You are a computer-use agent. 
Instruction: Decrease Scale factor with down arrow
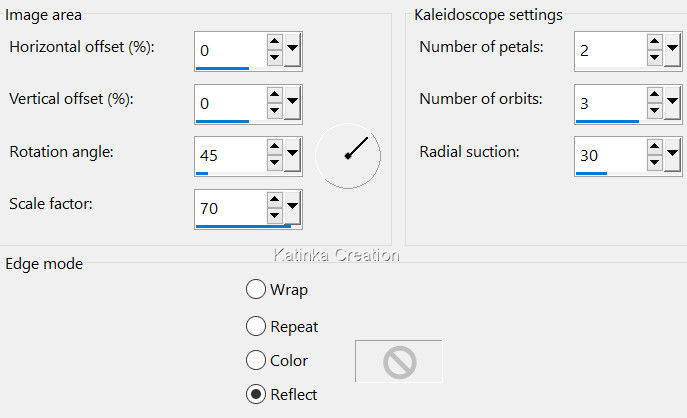(274, 216)
